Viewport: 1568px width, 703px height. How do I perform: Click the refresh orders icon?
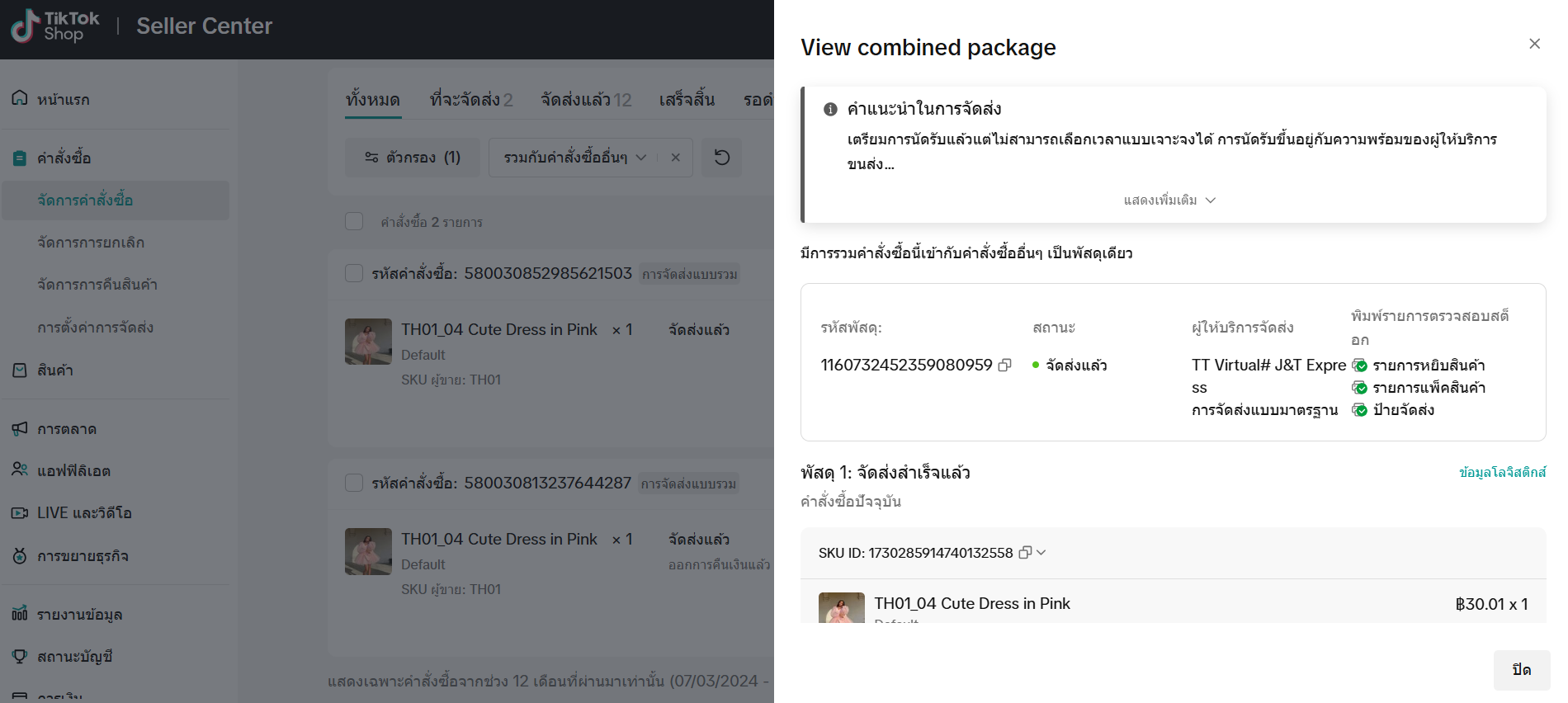[x=721, y=158]
